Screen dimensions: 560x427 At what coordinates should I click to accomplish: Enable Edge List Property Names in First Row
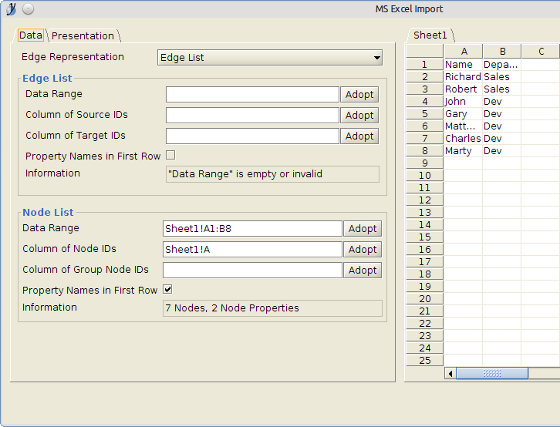point(171,155)
